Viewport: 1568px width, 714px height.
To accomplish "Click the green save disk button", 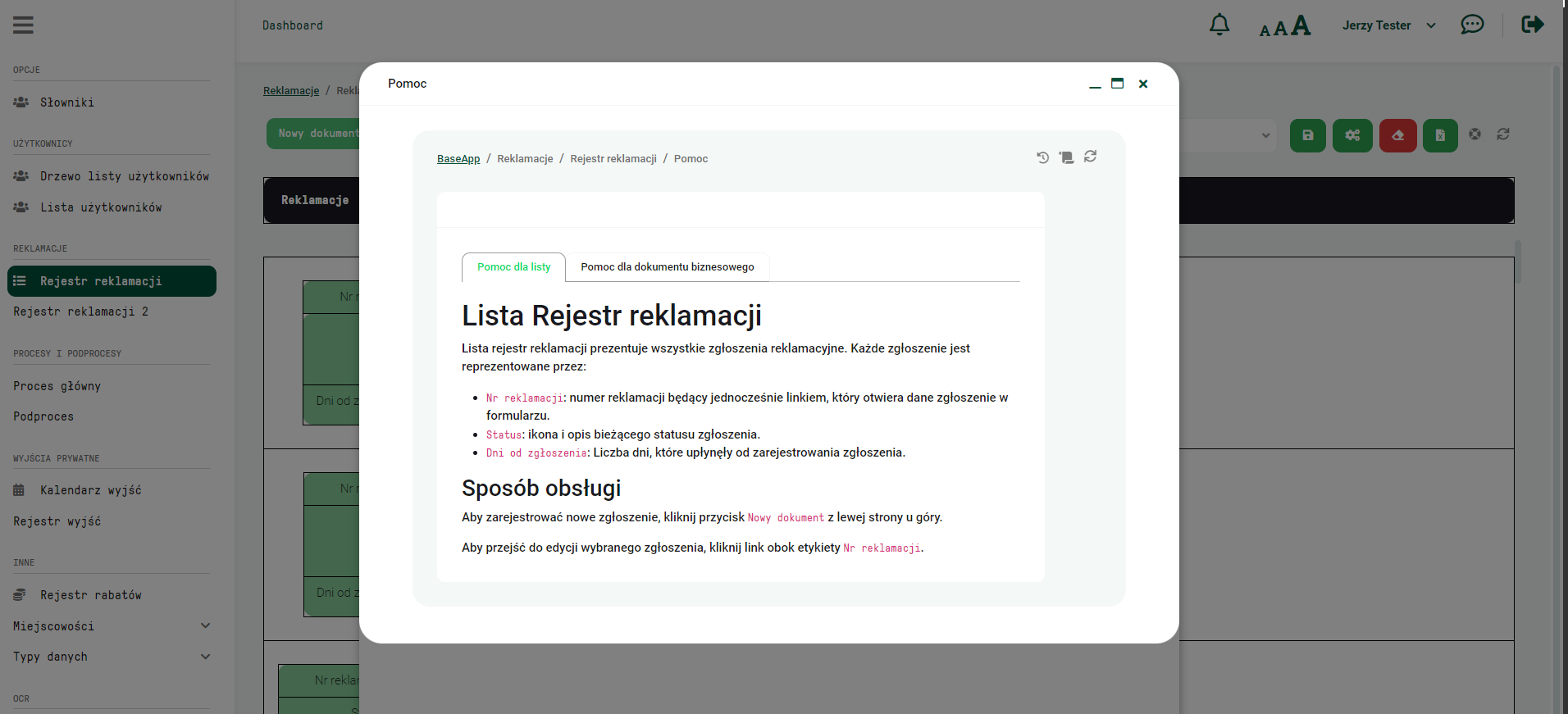I will point(1308,135).
